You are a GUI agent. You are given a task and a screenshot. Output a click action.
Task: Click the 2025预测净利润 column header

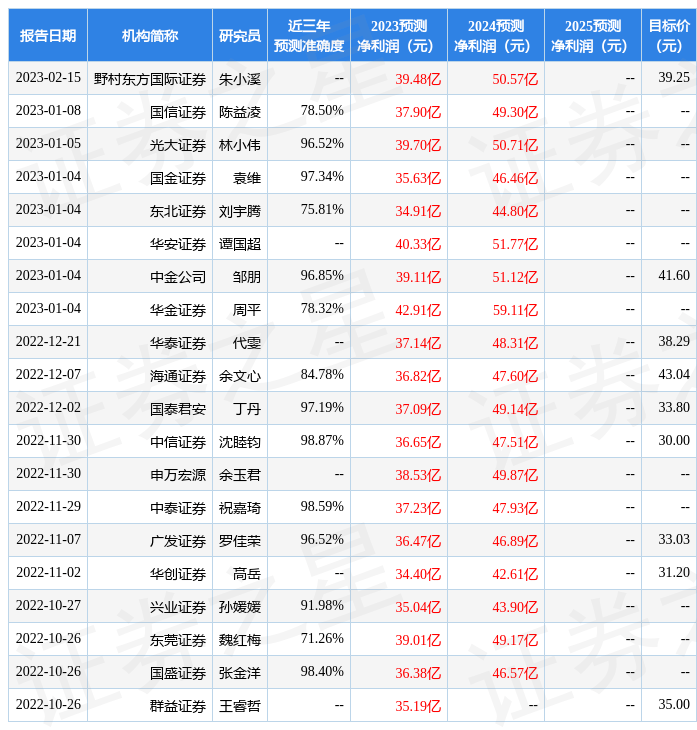[593, 36]
